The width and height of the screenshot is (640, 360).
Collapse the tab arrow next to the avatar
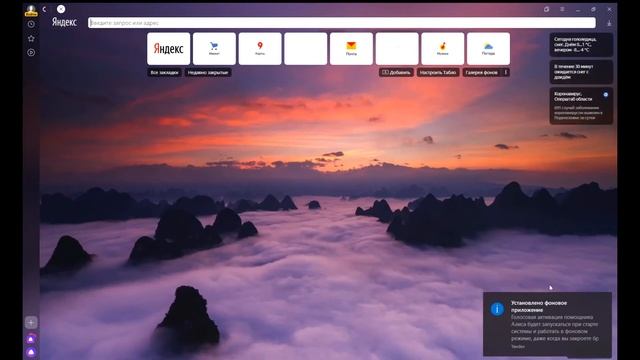click(x=44, y=9)
